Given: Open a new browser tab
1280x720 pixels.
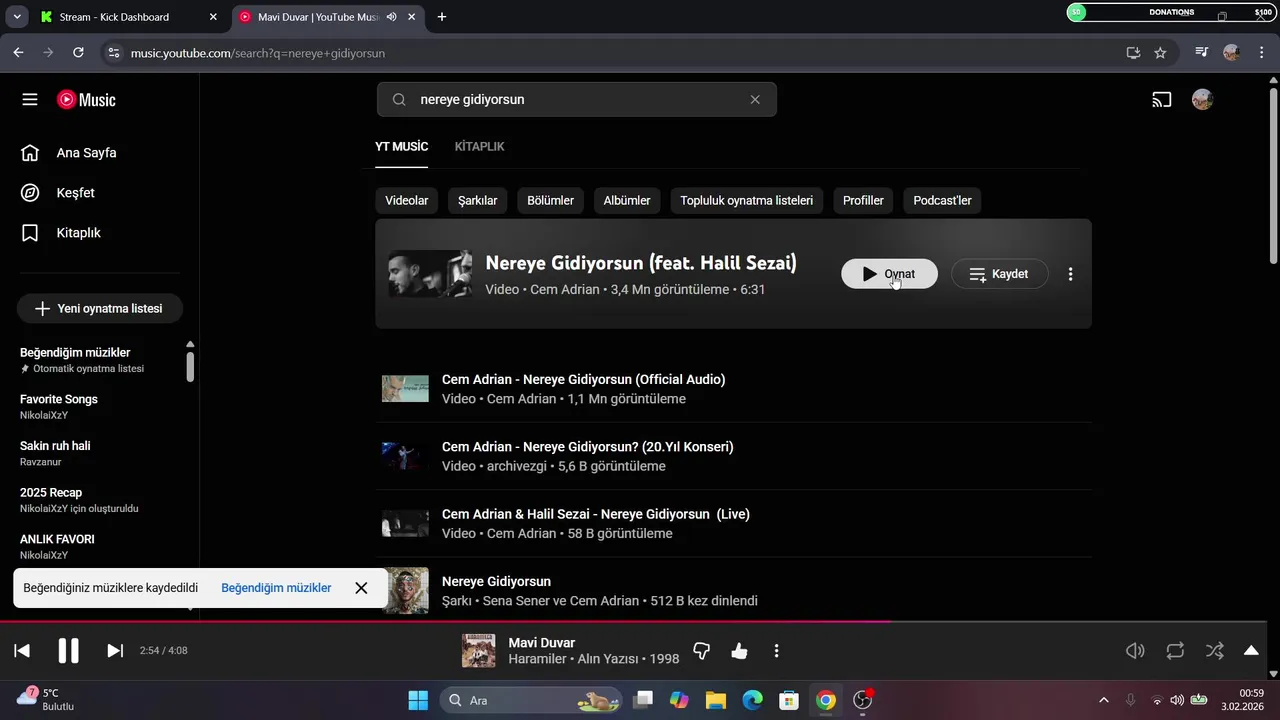Looking at the screenshot, I should [x=442, y=17].
